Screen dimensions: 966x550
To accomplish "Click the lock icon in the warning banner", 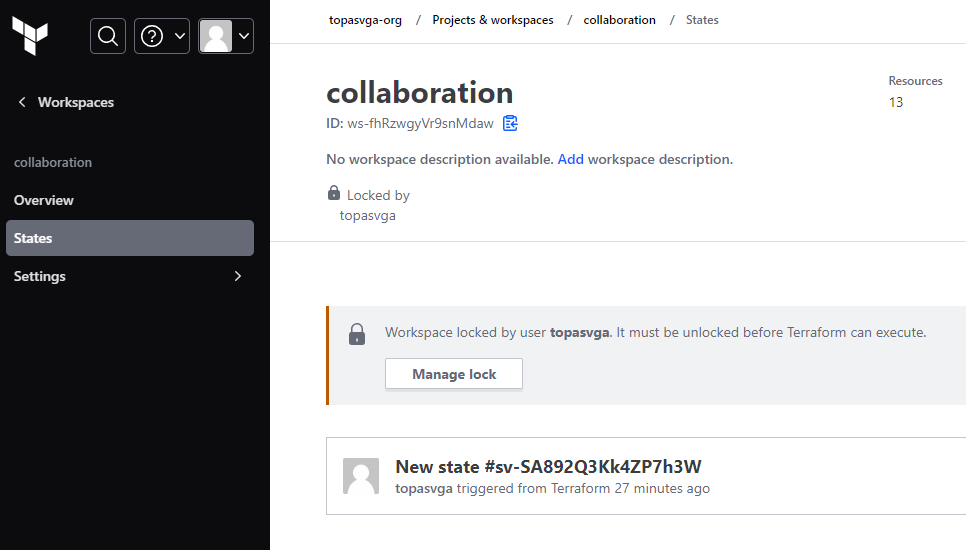I will click(357, 334).
